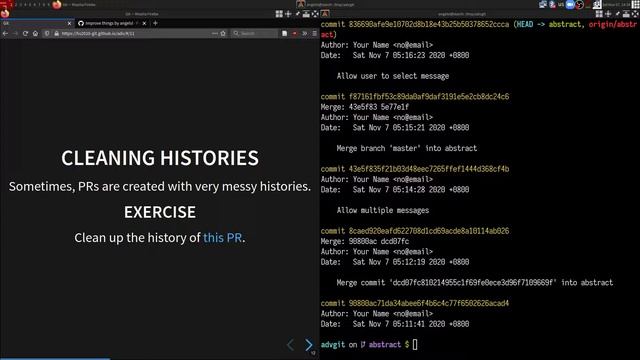The height and width of the screenshot is (360, 640).
Task: Click commit hash starting with 836698afe
Action: (x=429, y=24)
